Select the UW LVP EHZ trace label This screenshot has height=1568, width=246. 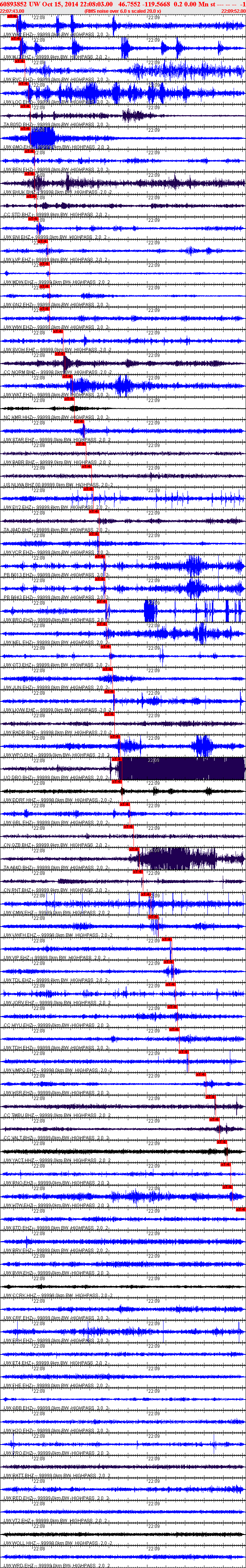click(x=57, y=259)
